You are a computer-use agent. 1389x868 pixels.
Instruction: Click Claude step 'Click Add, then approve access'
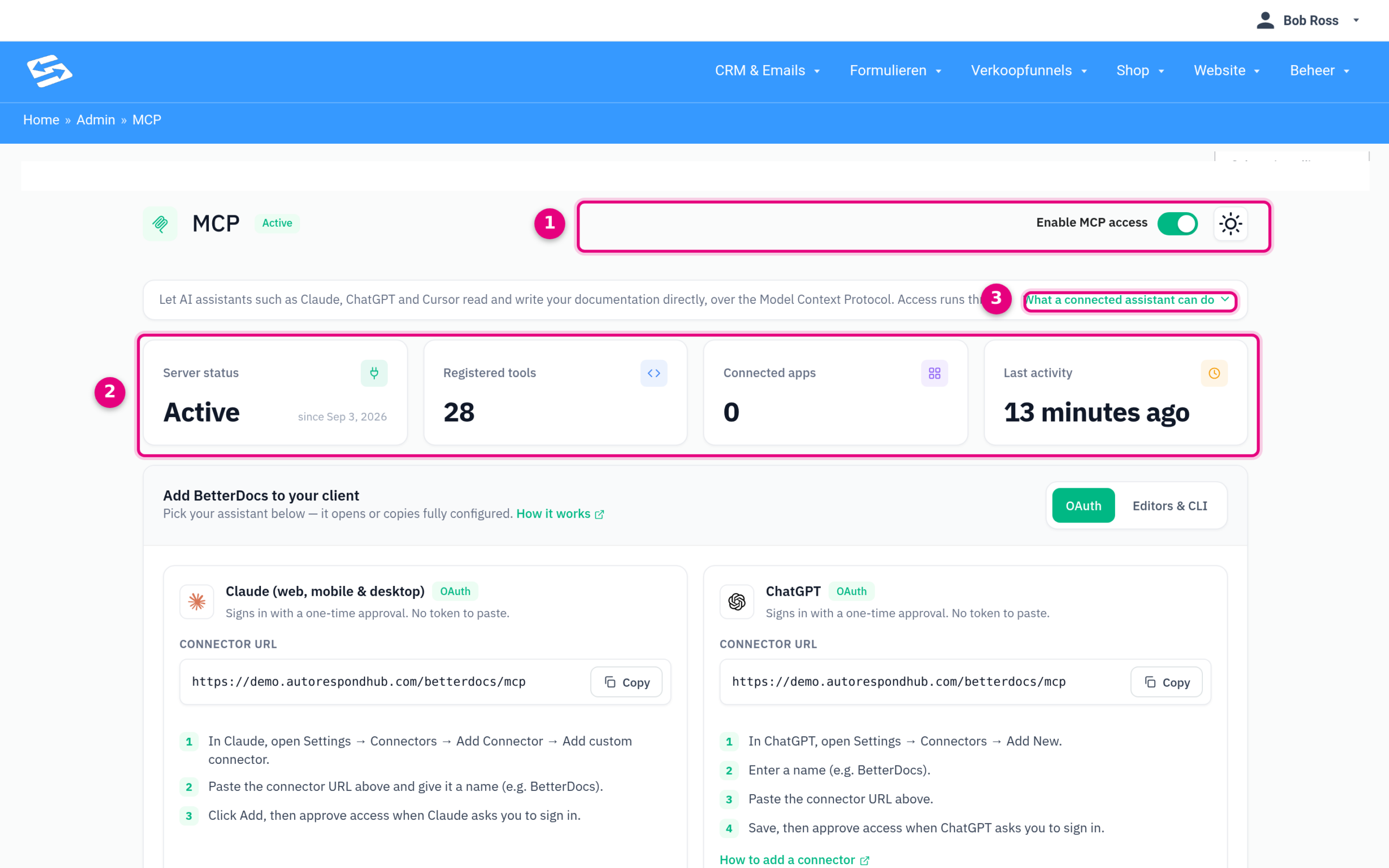point(394,816)
